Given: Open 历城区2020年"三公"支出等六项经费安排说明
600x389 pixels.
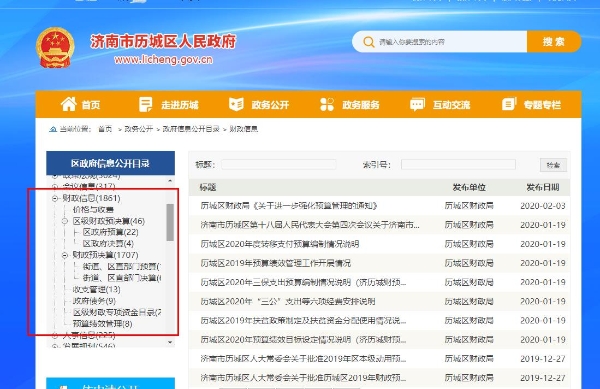Looking at the screenshot, I should [288, 301].
